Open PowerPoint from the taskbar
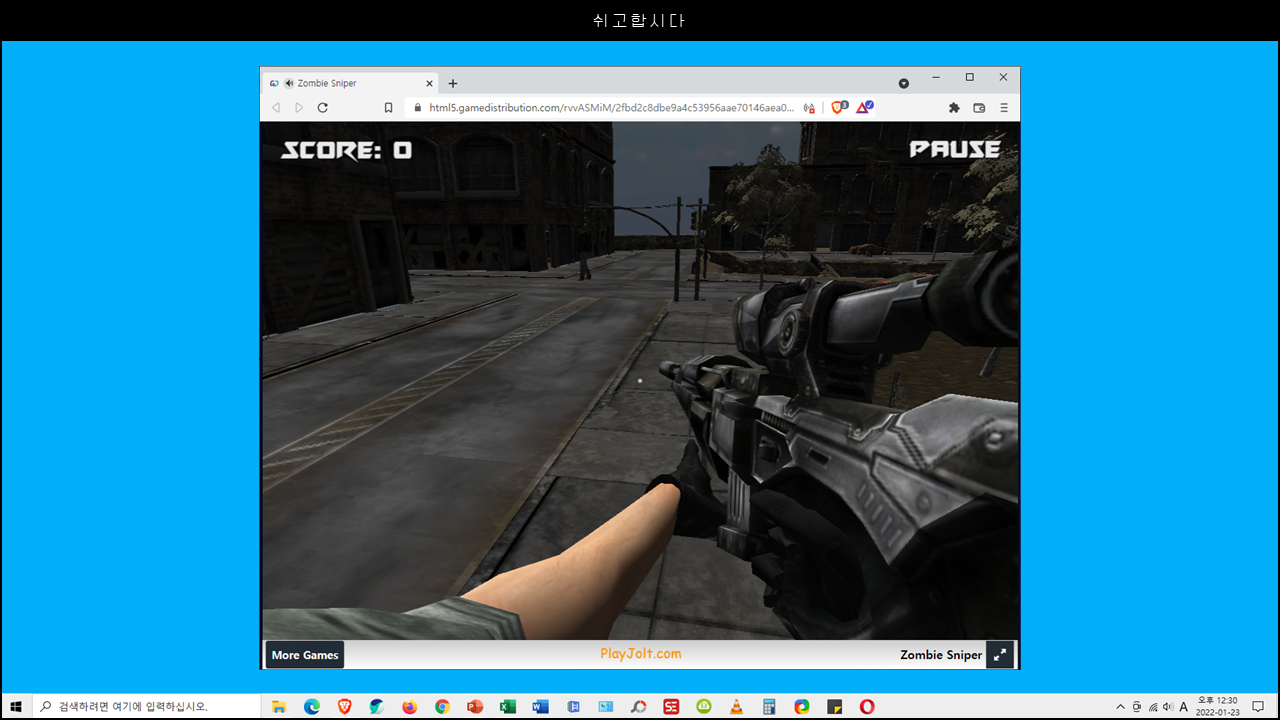 (475, 706)
